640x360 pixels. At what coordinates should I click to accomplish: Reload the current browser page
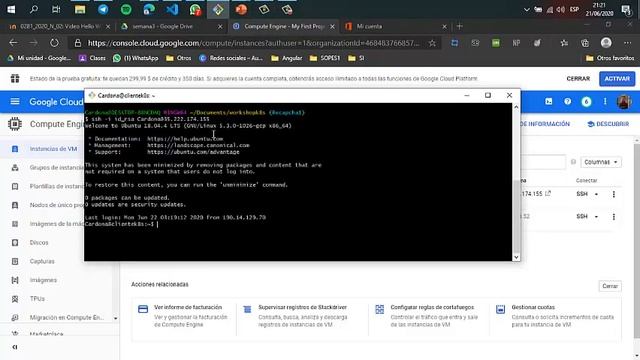54,43
